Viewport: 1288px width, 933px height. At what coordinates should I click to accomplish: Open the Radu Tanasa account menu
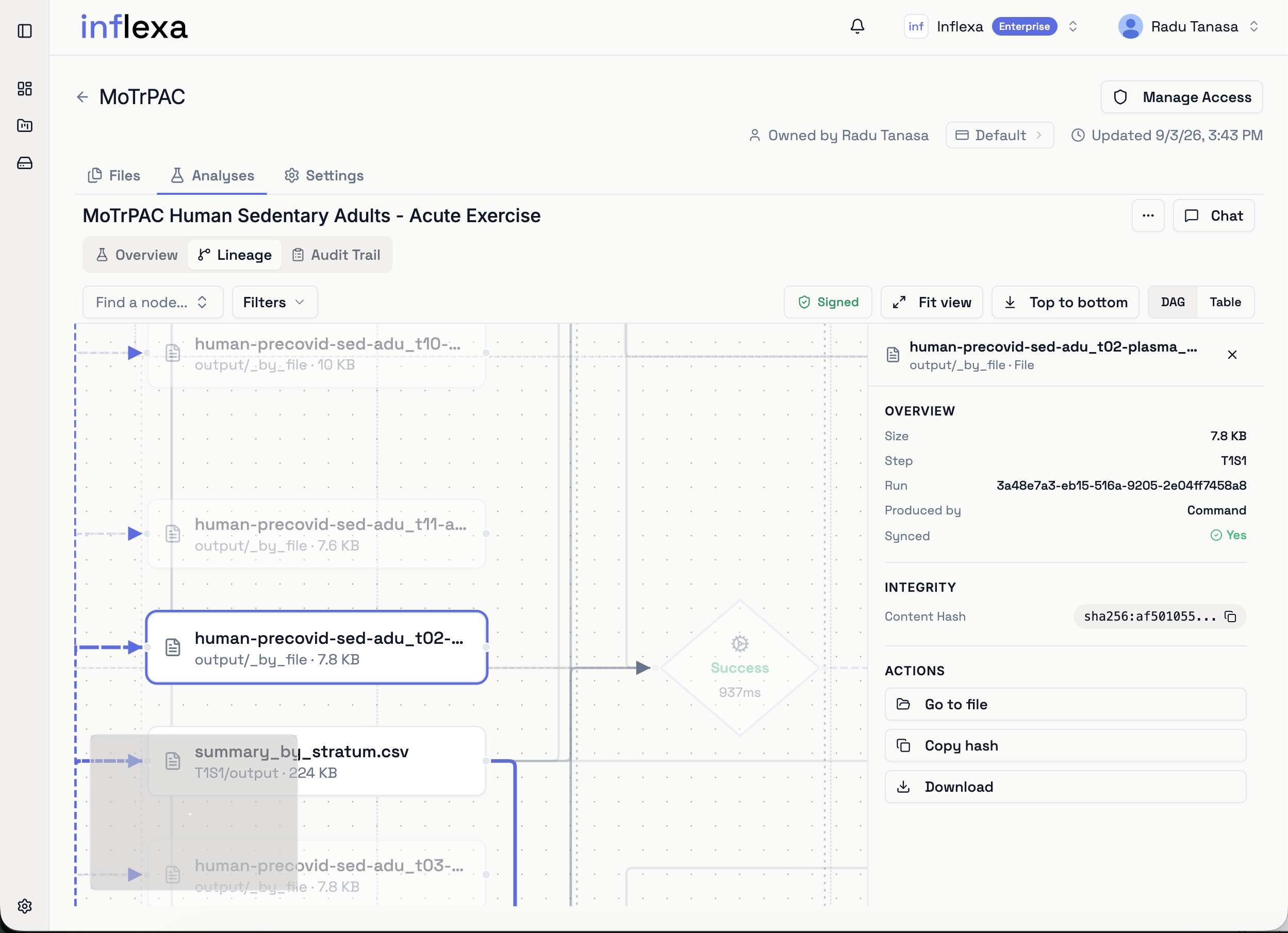pos(1188,27)
